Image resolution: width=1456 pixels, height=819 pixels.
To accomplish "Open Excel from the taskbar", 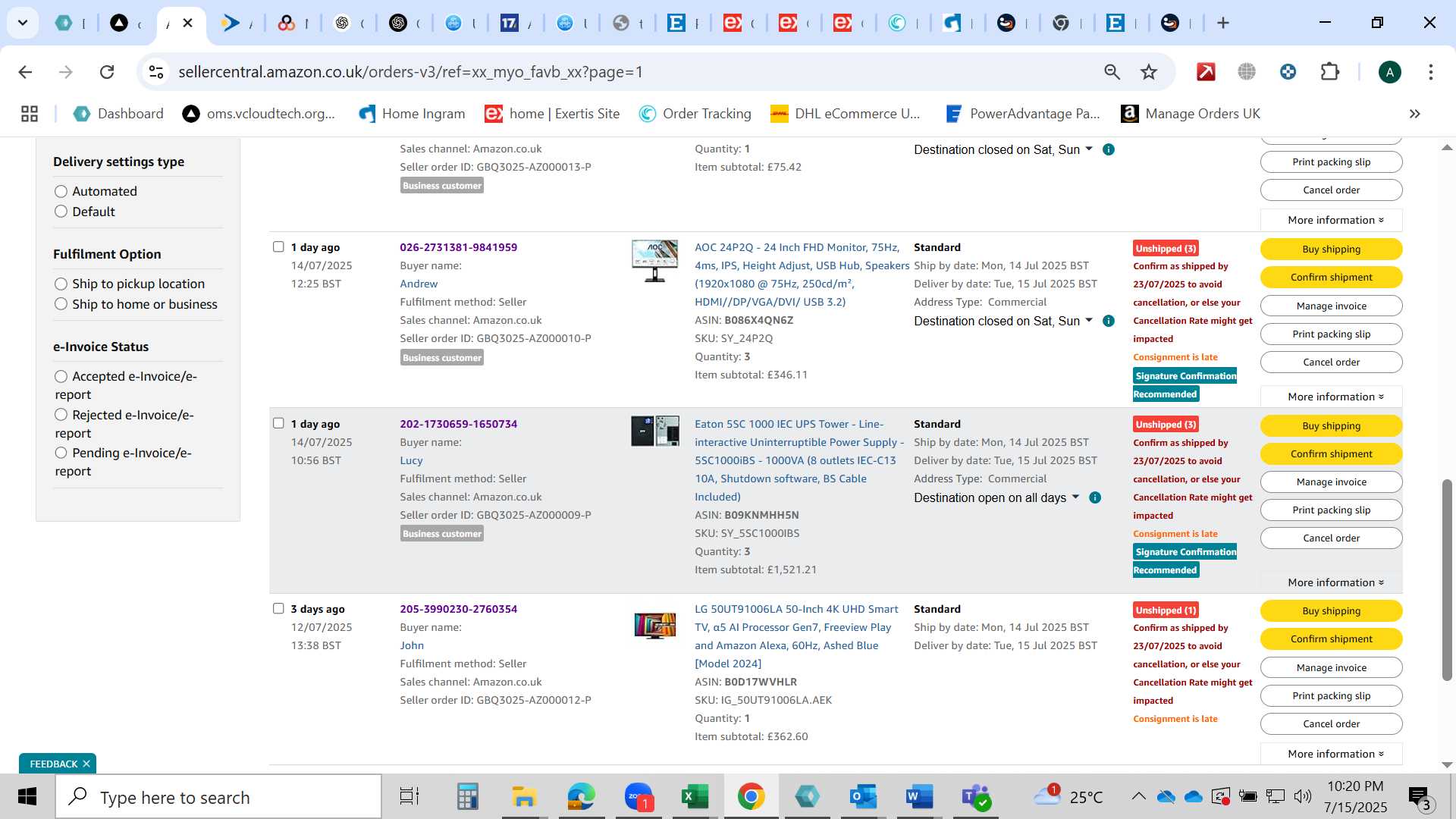I will tap(694, 797).
